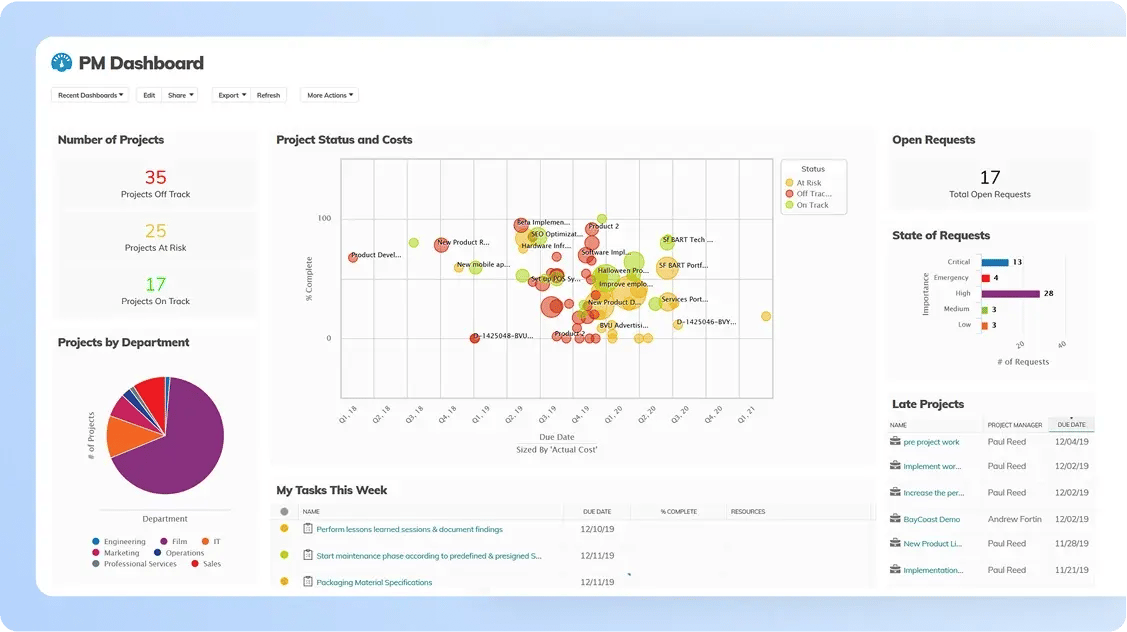
Task: Open the Export dropdown
Action: tap(231, 94)
